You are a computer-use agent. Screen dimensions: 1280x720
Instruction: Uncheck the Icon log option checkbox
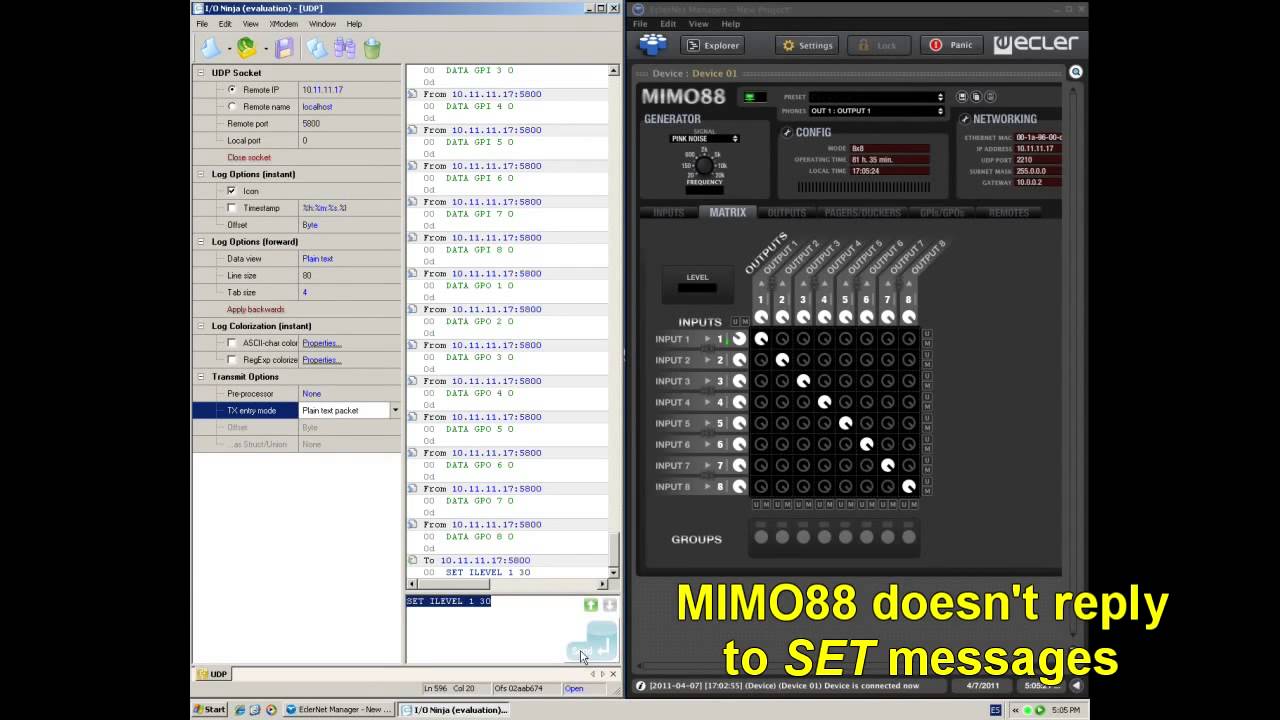click(x=232, y=191)
